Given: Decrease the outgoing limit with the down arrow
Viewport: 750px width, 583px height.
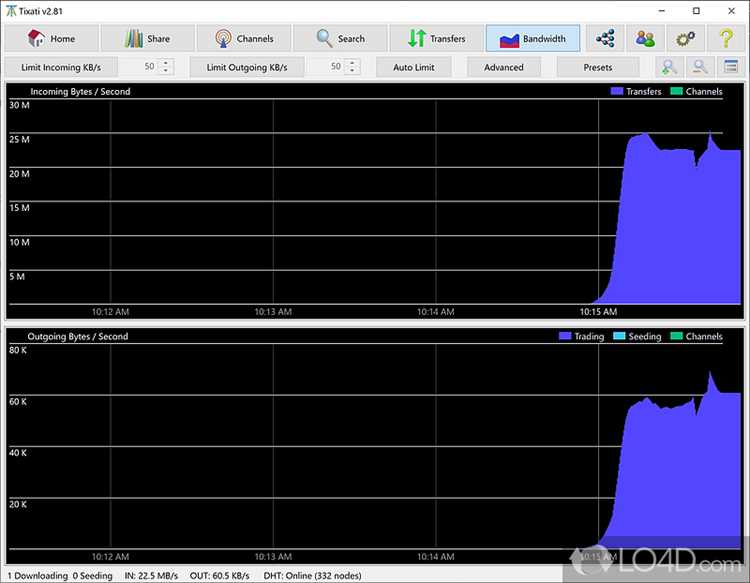Looking at the screenshot, I should point(353,71).
